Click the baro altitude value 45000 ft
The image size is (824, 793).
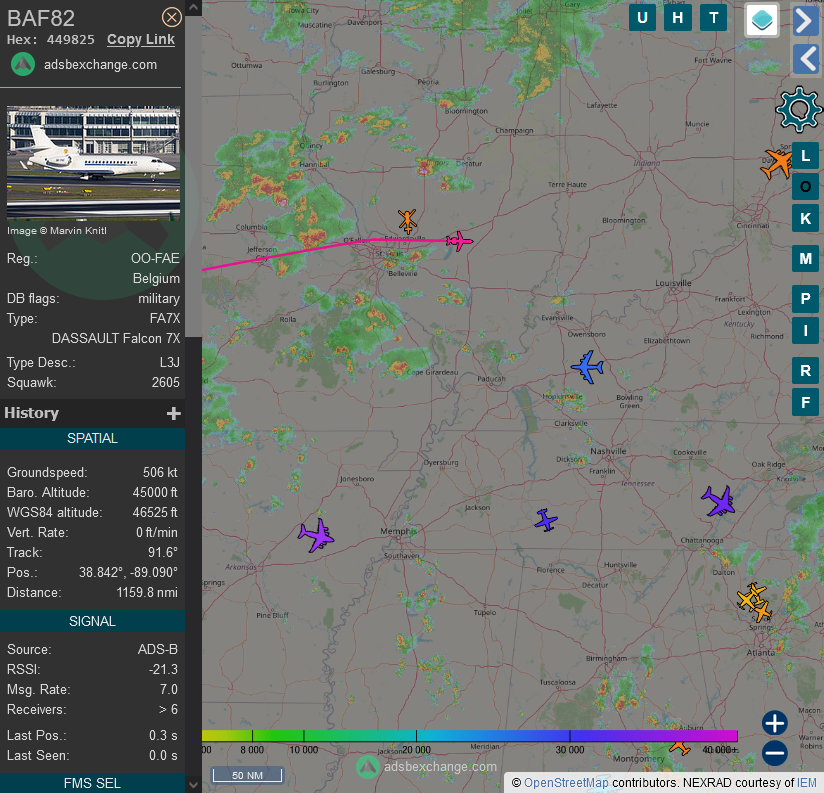(155, 492)
